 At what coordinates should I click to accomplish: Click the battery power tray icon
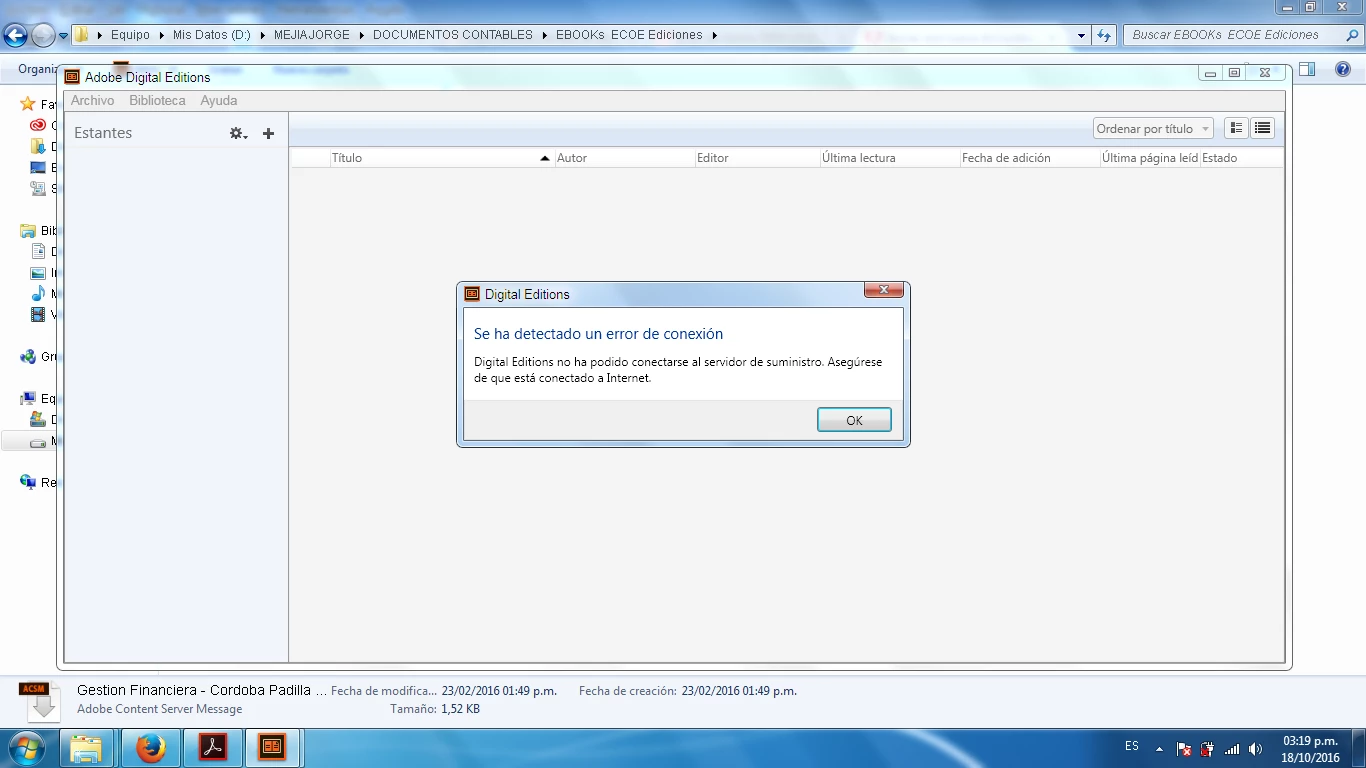[1207, 748]
